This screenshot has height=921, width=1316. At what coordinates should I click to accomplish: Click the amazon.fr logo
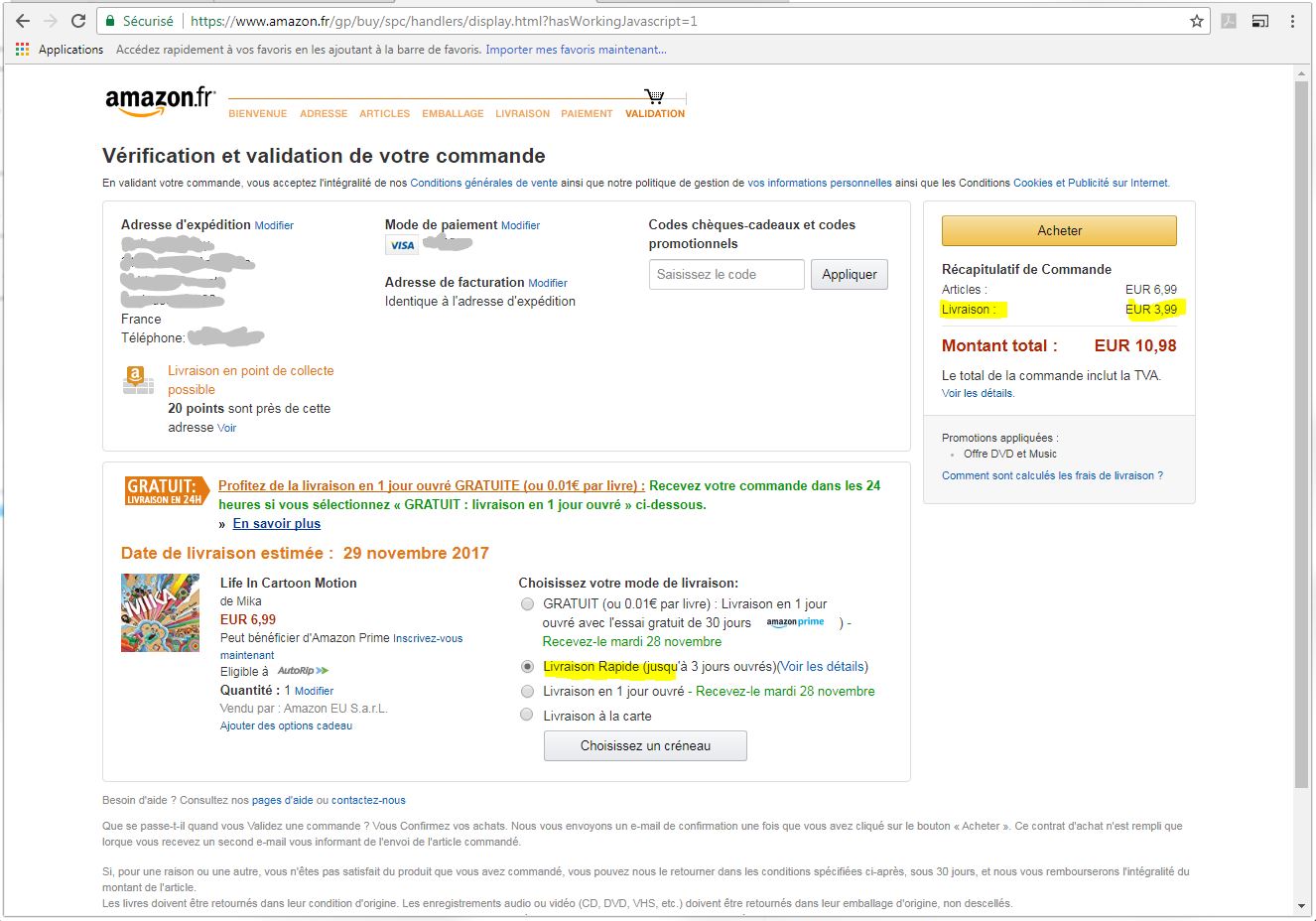point(160,101)
